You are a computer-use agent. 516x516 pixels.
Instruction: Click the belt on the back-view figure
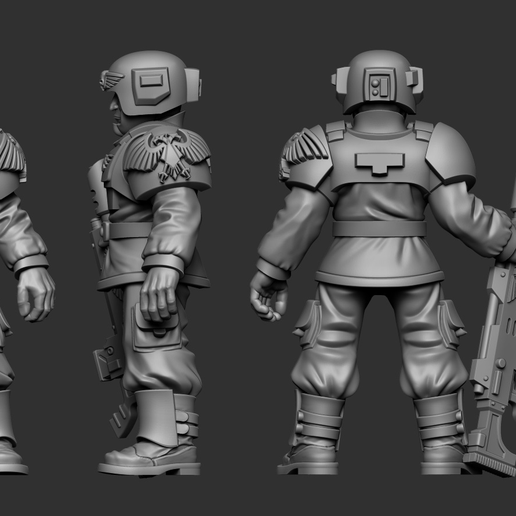coord(380,229)
